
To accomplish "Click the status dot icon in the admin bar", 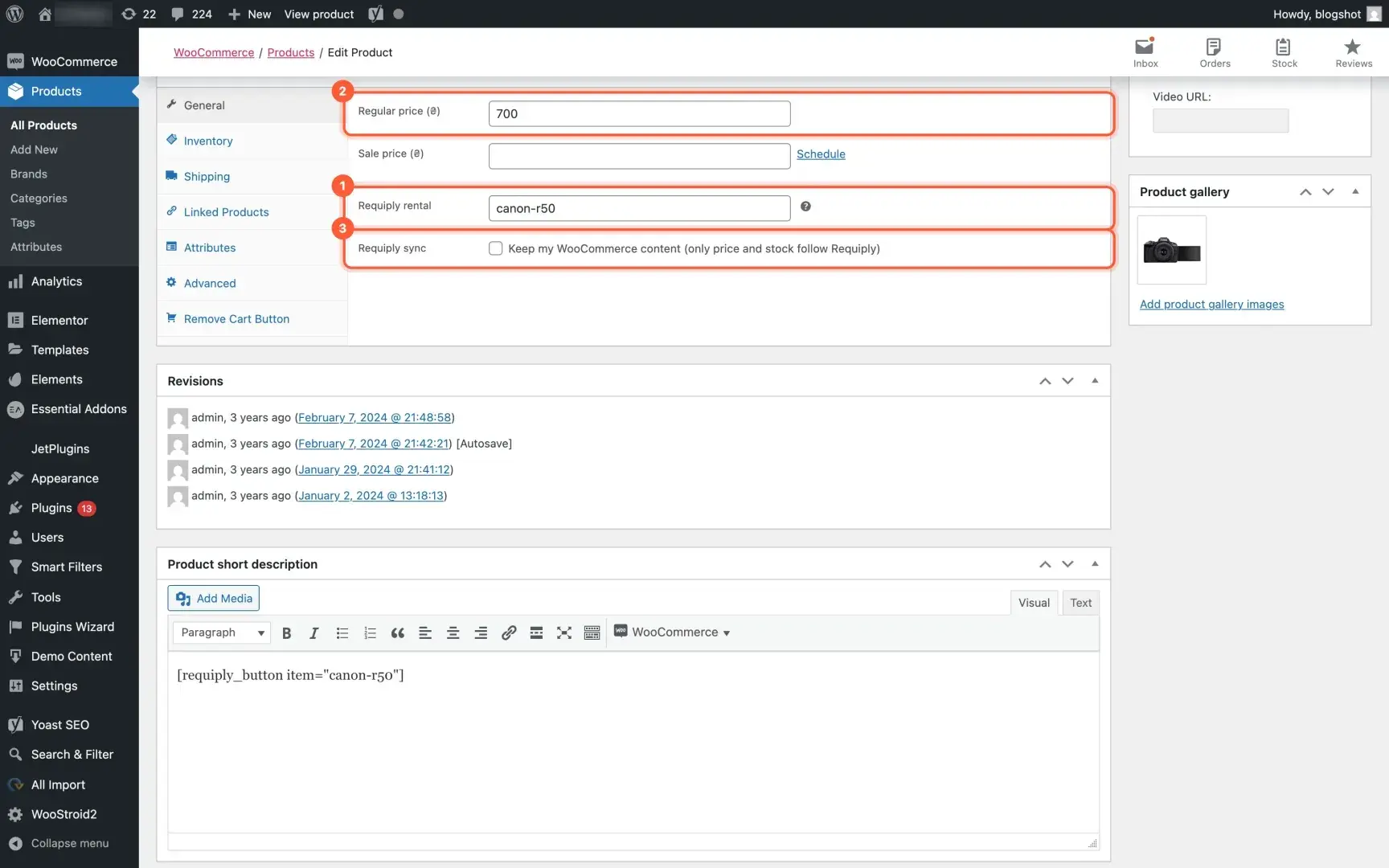I will pyautogui.click(x=399, y=14).
